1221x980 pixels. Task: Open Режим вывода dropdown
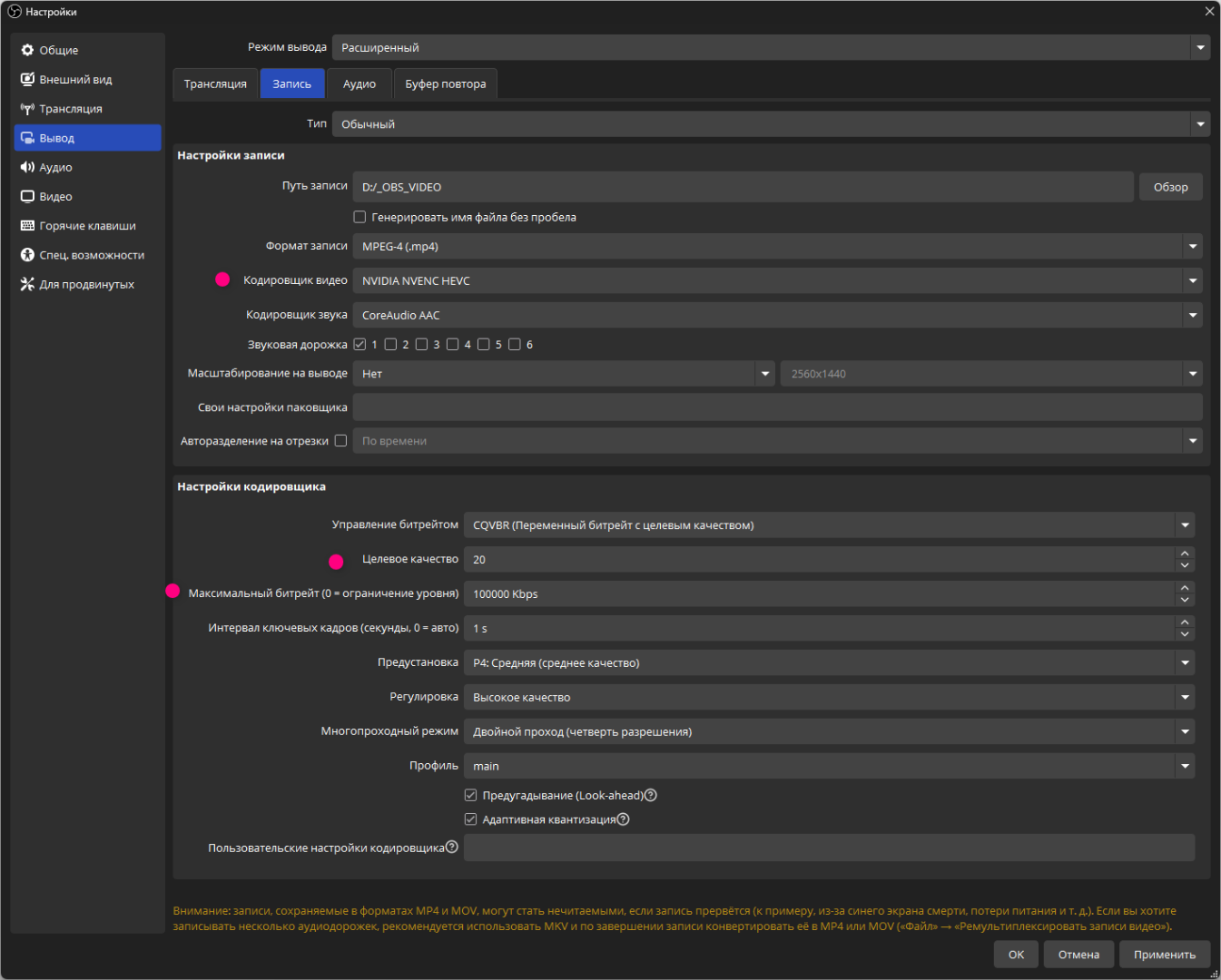(771, 47)
